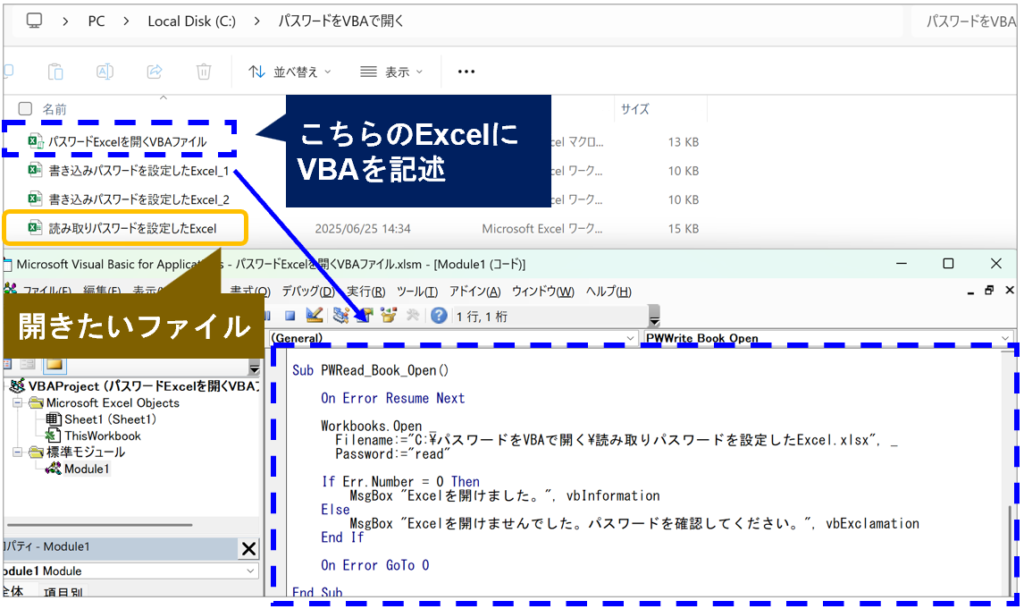Open the ヘルプ(H) menu
Image resolution: width=1024 pixels, height=609 pixels.
pyautogui.click(x=609, y=291)
